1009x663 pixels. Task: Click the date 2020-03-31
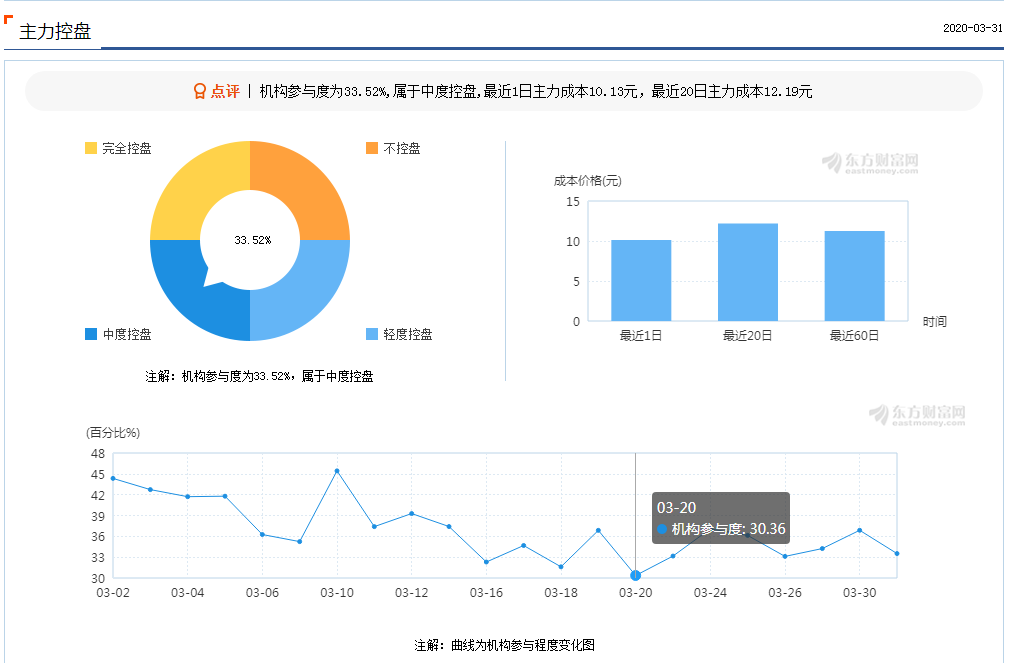tap(973, 28)
